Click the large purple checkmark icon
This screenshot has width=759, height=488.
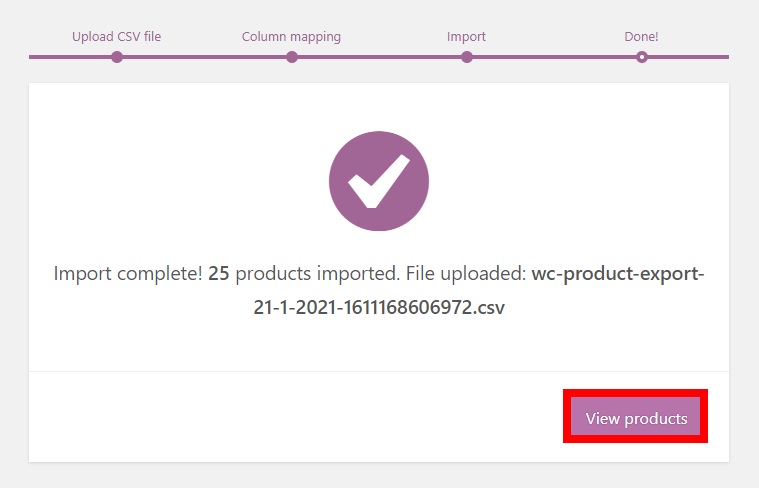(x=379, y=182)
